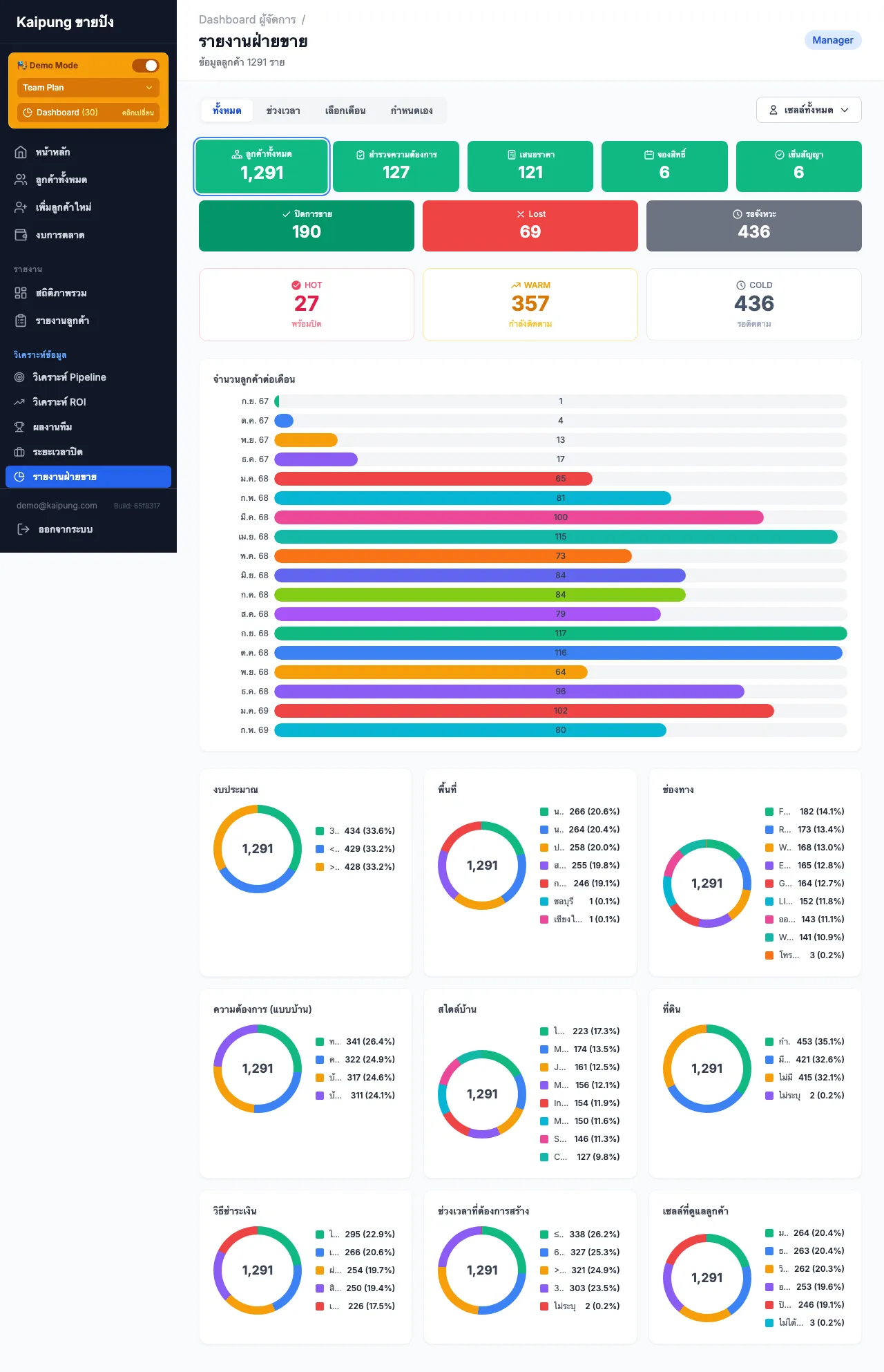
Task: Click the marketing budget wallet icon
Action: pos(21,235)
